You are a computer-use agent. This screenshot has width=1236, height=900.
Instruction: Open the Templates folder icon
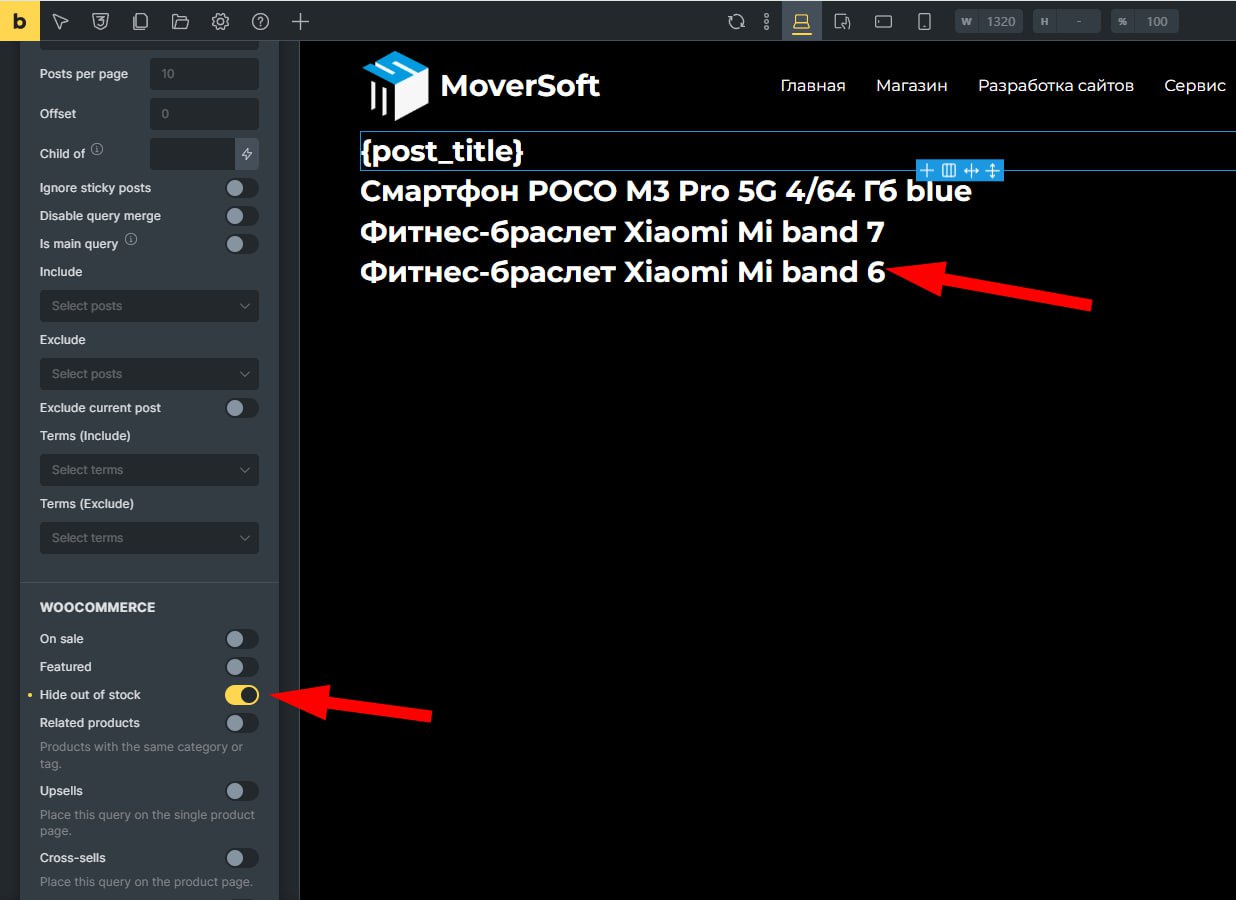(x=180, y=21)
